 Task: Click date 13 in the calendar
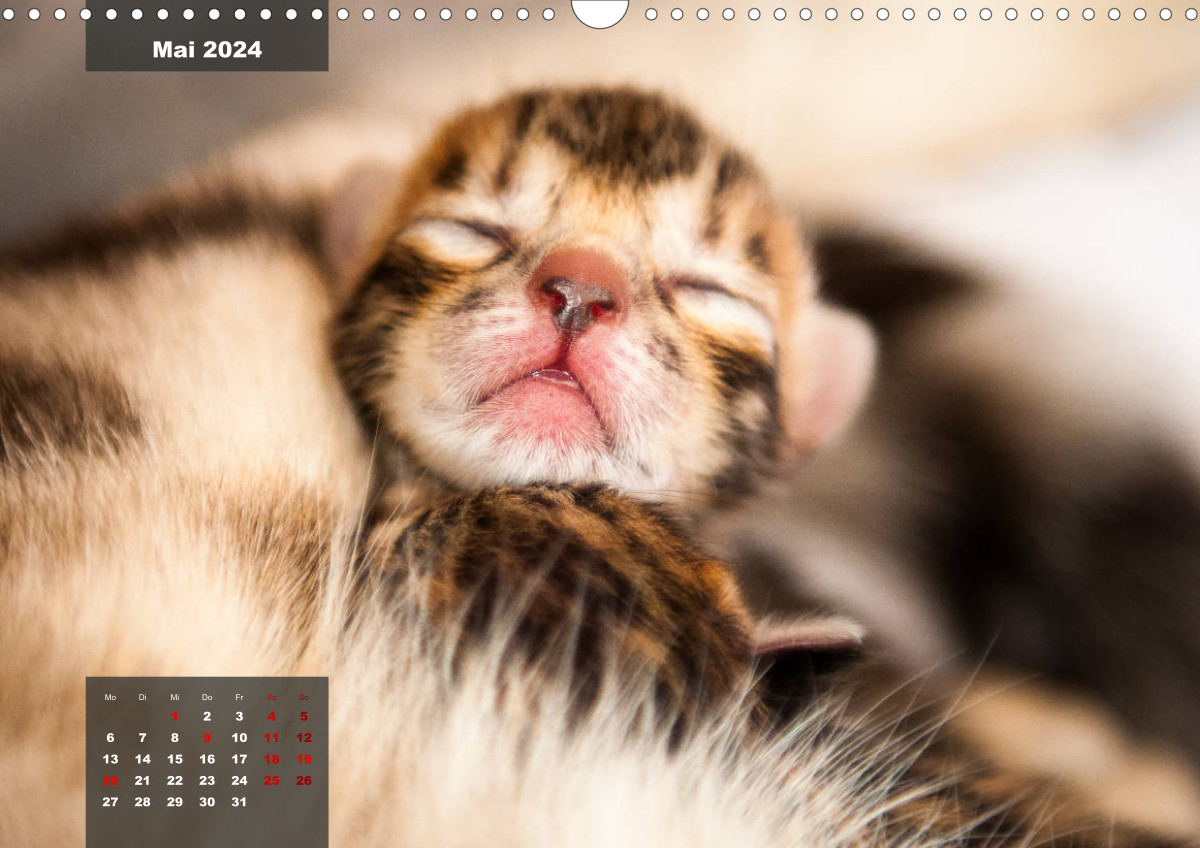coord(110,759)
